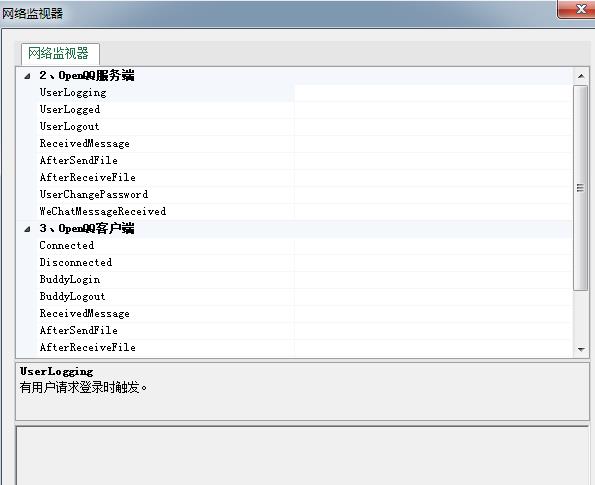Screen dimensions: 595x485
Task: Click the scroll up arrow of the event list
Action: click(x=581, y=76)
